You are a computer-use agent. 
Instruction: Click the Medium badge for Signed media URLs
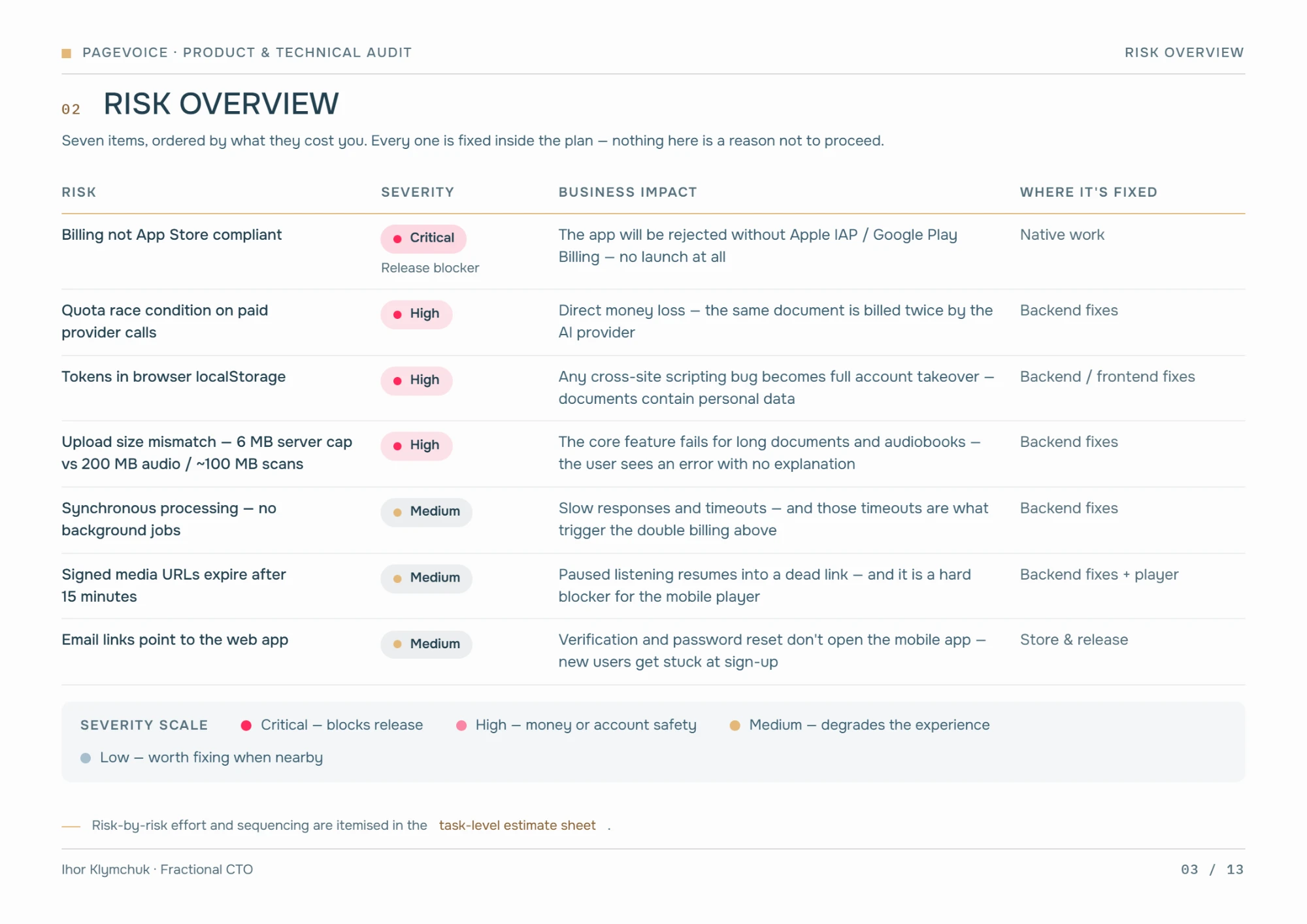(x=426, y=578)
